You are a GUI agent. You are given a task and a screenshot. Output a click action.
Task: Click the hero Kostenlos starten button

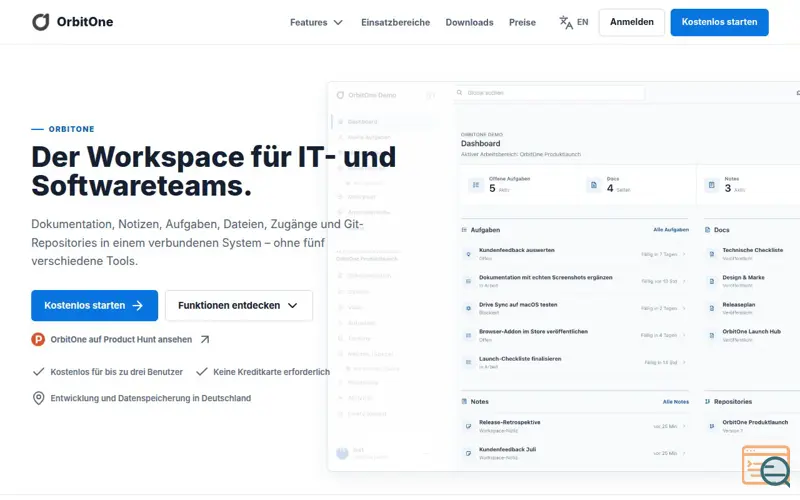[94, 306]
